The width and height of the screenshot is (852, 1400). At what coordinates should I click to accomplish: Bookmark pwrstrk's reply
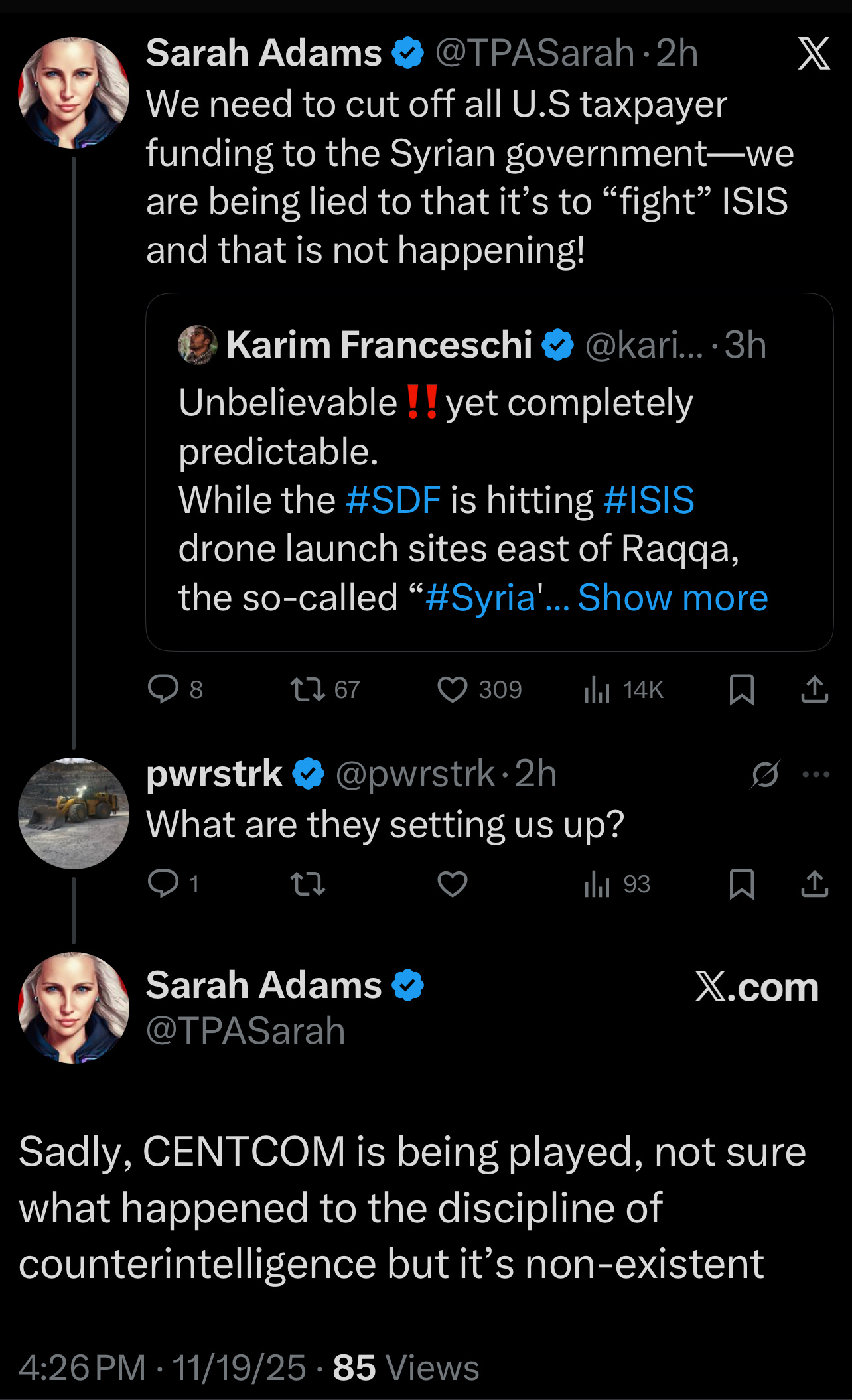741,884
